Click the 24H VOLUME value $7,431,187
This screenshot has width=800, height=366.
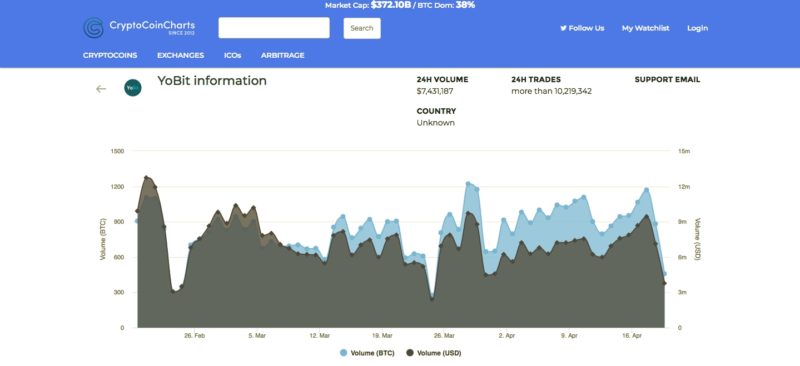[435, 91]
